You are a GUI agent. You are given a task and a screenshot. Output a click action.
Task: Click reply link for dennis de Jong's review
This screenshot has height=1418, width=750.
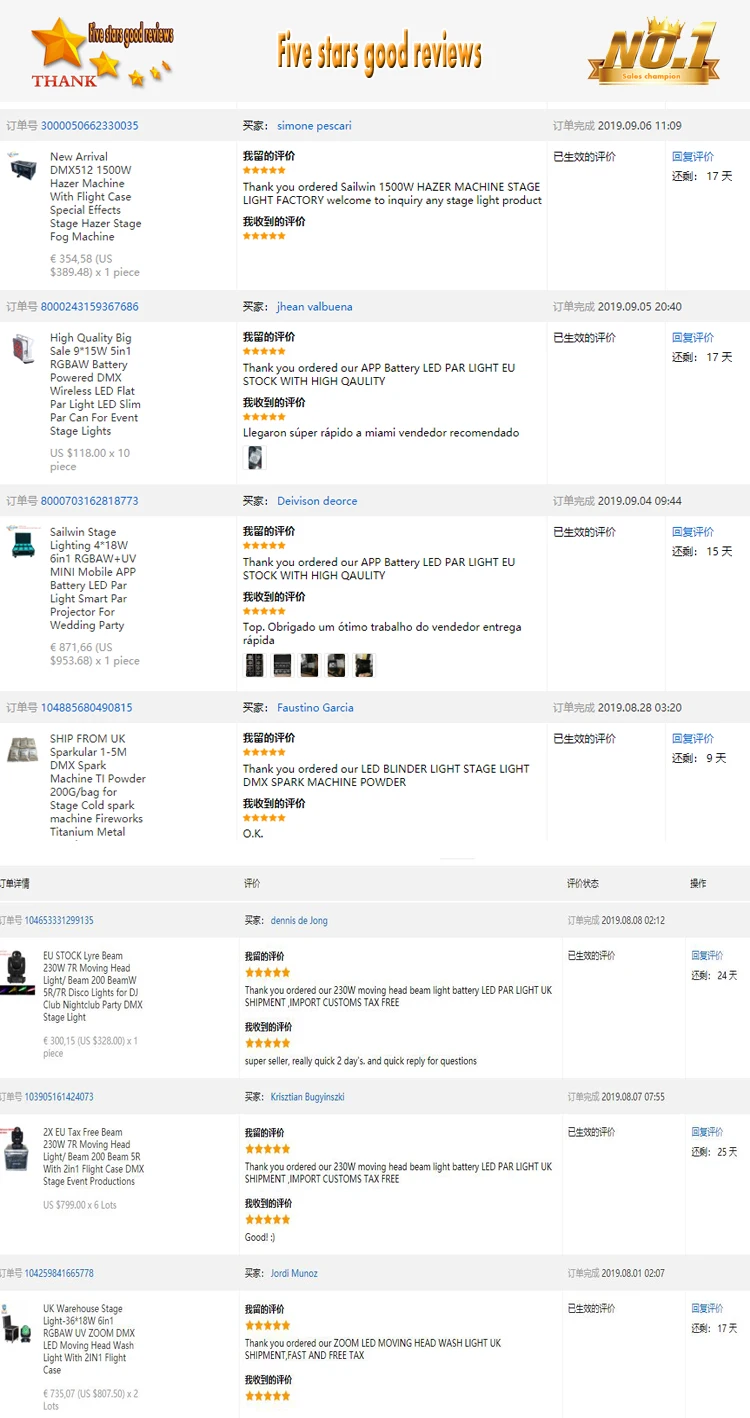pyautogui.click(x=707, y=956)
